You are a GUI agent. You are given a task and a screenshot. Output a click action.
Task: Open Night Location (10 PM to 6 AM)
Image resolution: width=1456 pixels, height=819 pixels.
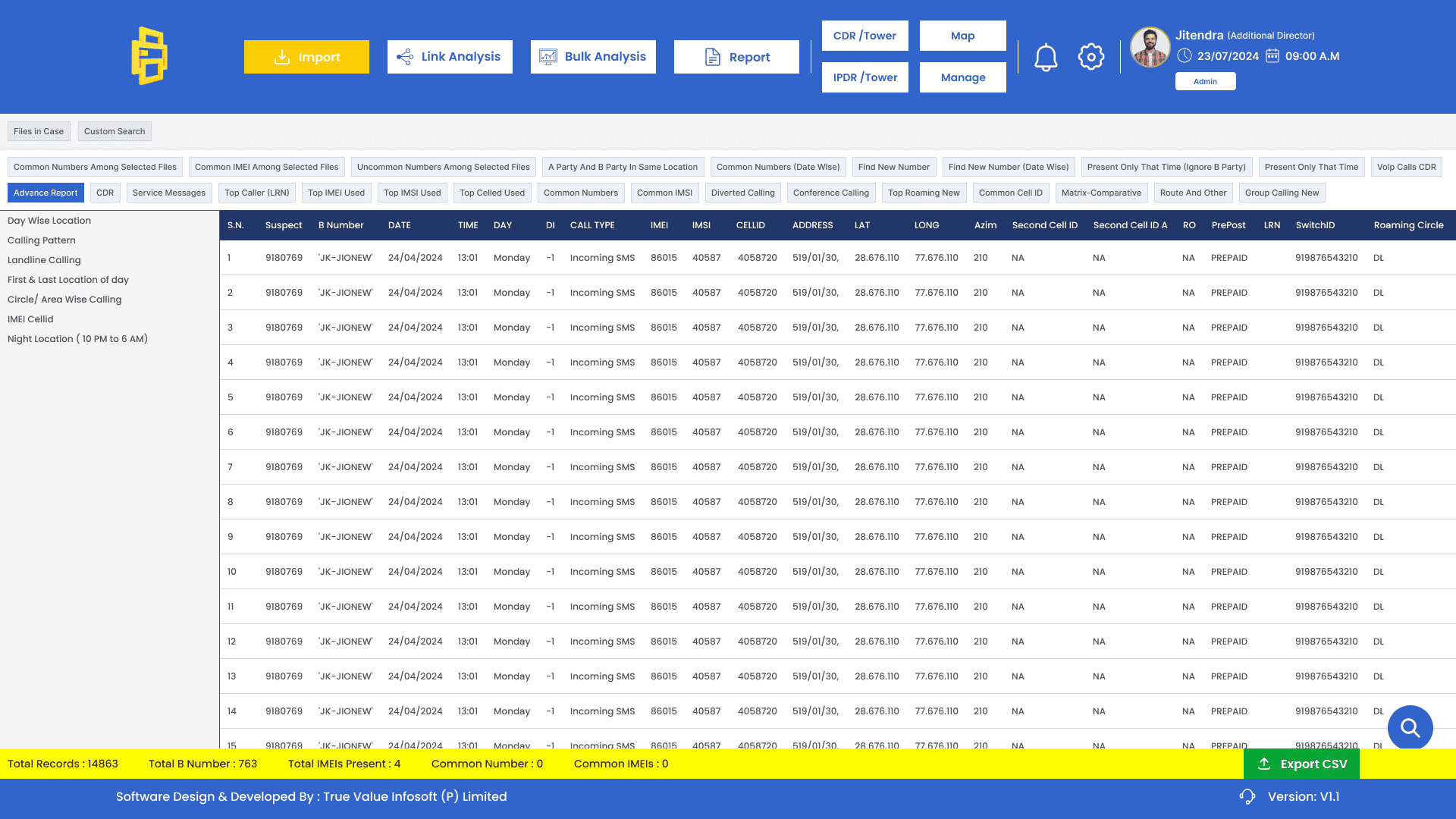point(77,339)
